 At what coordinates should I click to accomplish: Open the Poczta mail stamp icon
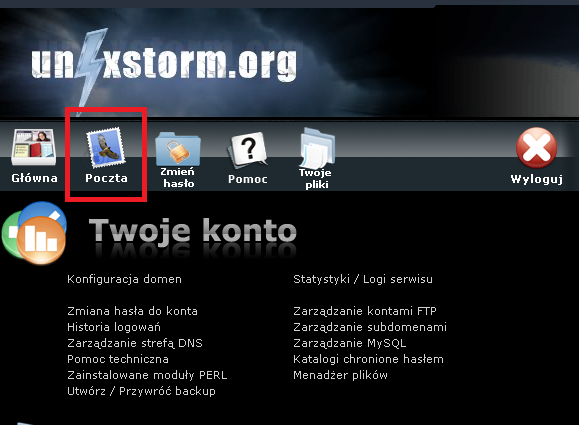coord(106,147)
